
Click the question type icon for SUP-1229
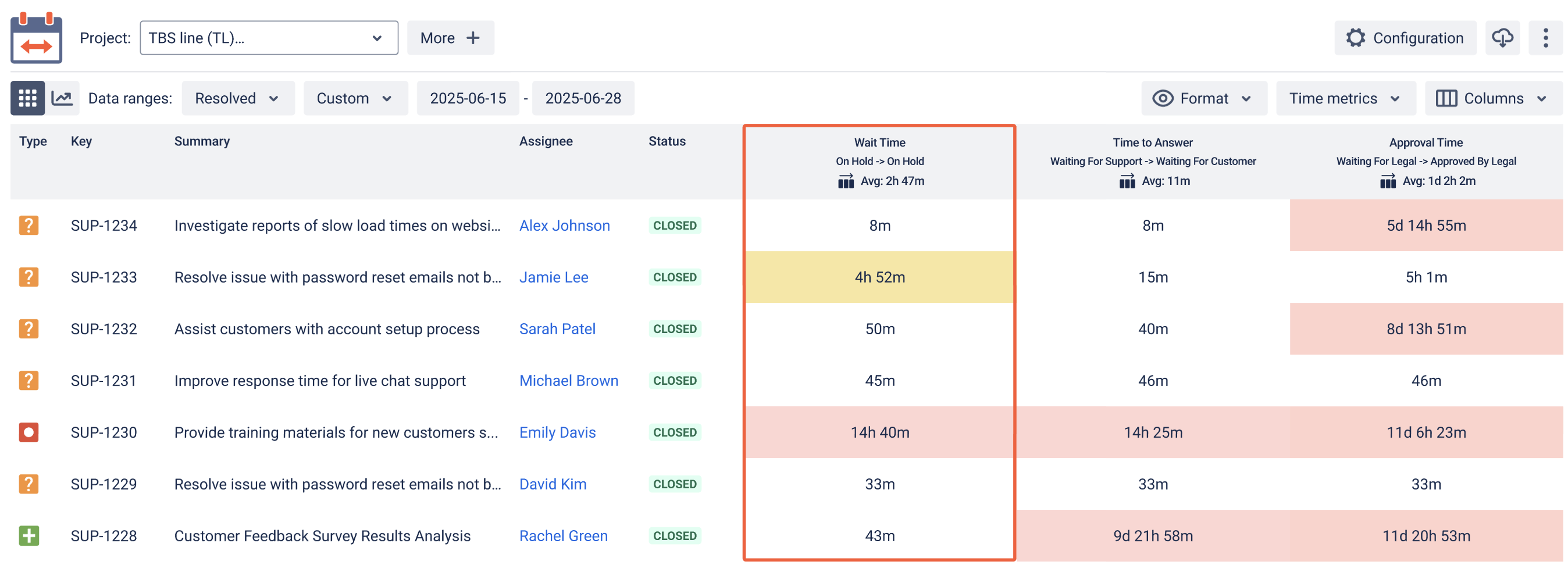[28, 484]
